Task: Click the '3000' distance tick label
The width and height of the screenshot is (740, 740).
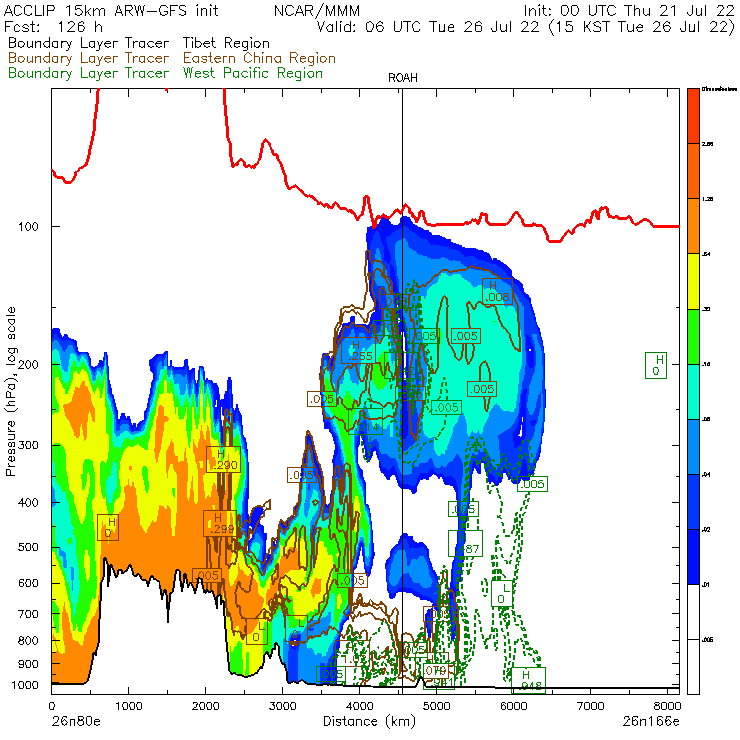Action: 282,706
